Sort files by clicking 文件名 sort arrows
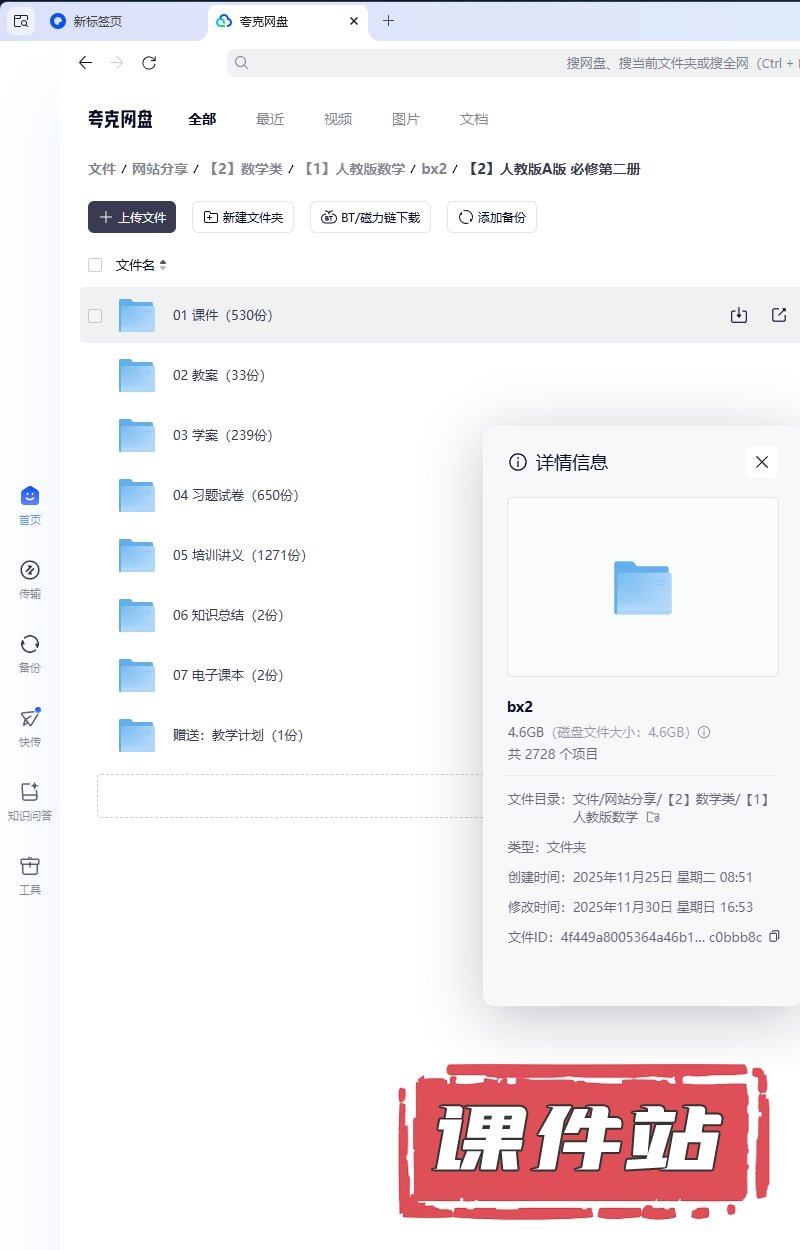Viewport: 800px width, 1250px height. point(163,265)
